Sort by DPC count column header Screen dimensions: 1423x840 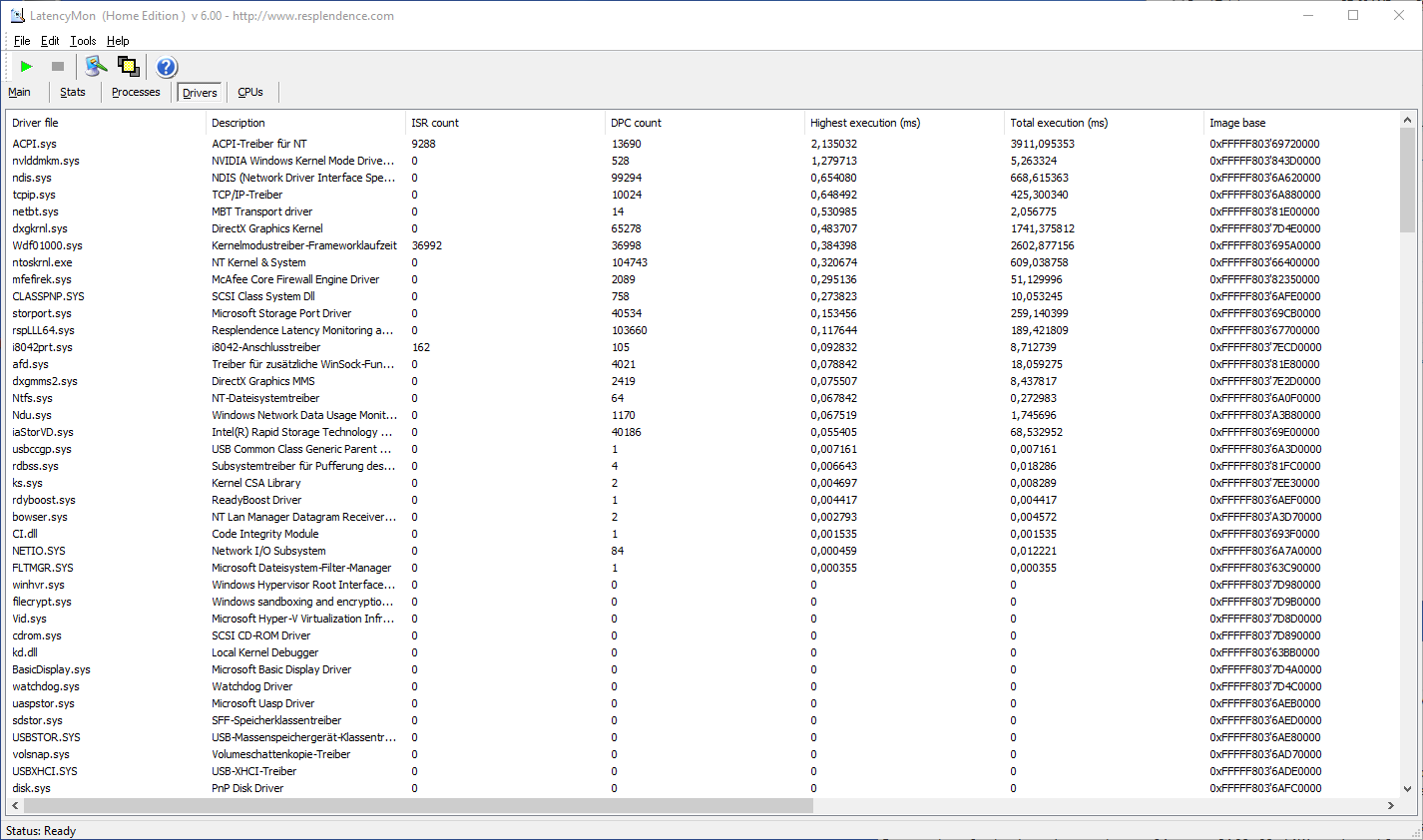pos(705,123)
